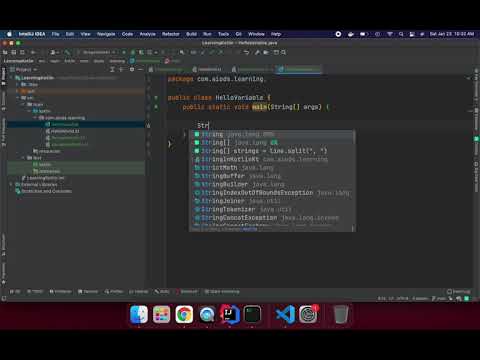Screen dimensions: 480x360
Task: Choose String[] strings = line.split completion
Action: click(272, 151)
